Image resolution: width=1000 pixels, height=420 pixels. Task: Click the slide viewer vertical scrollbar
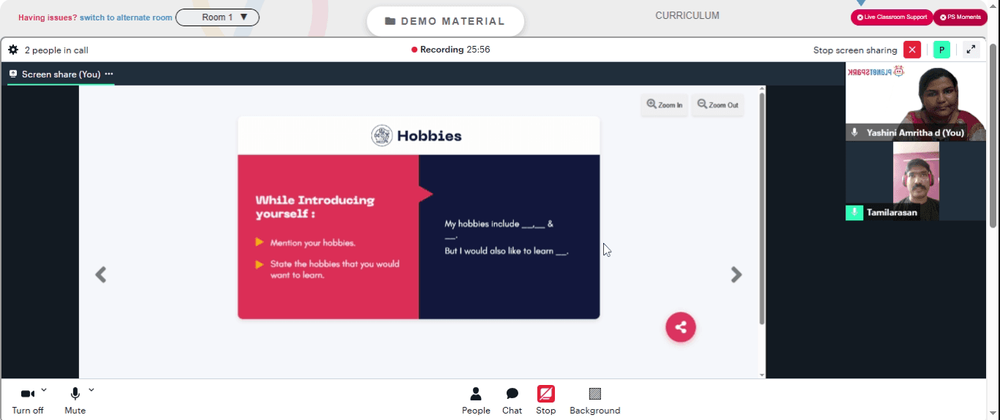pyautogui.click(x=761, y=208)
